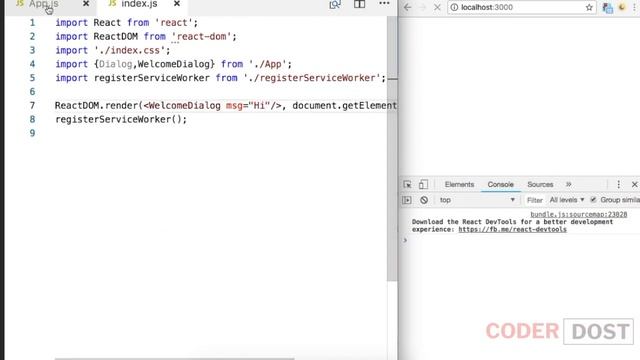Viewport: 640px width, 360px height.
Task: Click the localhost:3000 address bar
Action: tap(522, 7)
